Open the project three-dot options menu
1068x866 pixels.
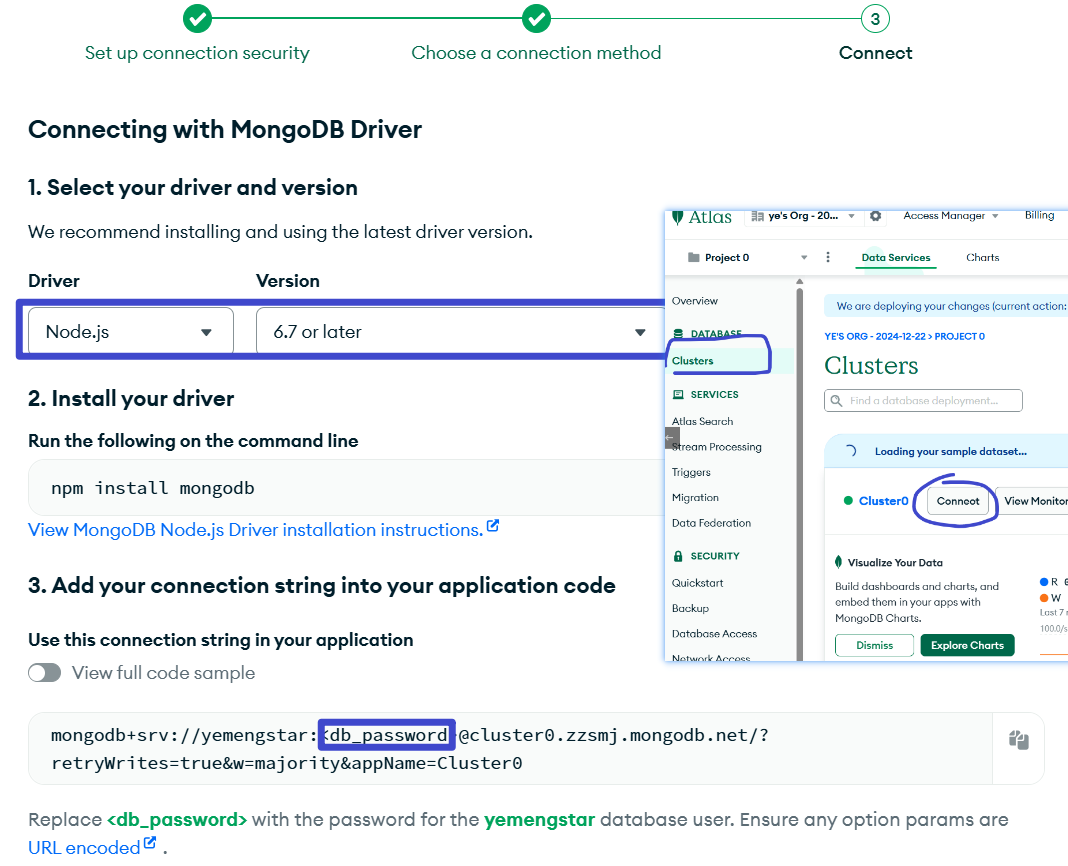(x=827, y=257)
